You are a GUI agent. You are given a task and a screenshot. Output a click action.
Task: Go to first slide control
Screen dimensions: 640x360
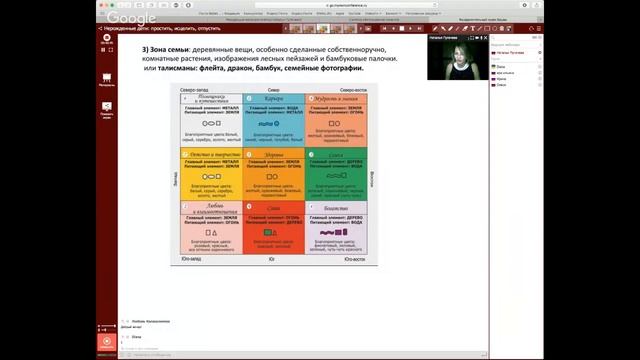tap(384, 29)
